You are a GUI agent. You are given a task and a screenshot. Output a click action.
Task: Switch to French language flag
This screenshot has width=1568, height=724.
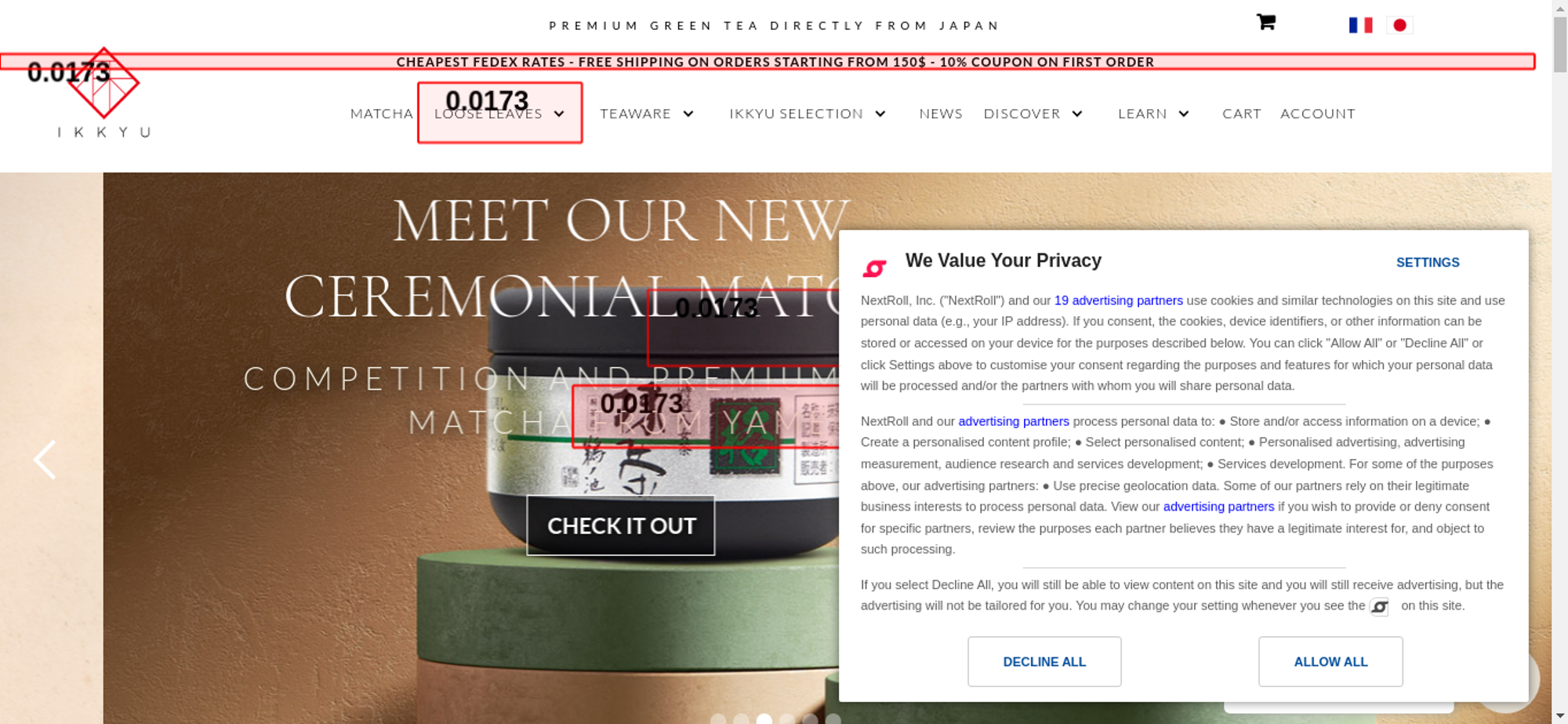1360,25
